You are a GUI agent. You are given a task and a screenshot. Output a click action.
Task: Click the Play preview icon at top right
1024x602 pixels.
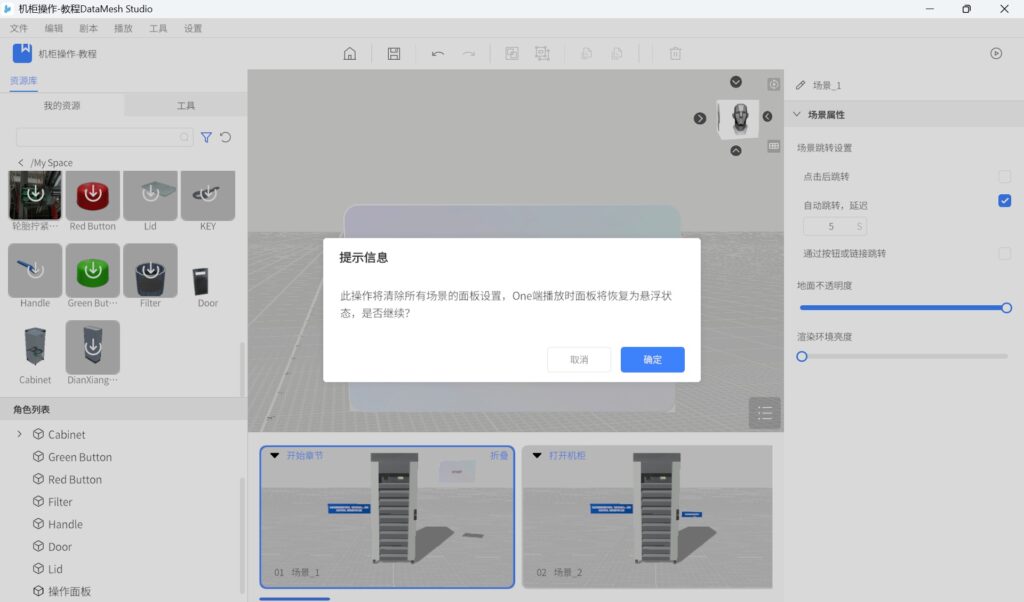tap(996, 54)
